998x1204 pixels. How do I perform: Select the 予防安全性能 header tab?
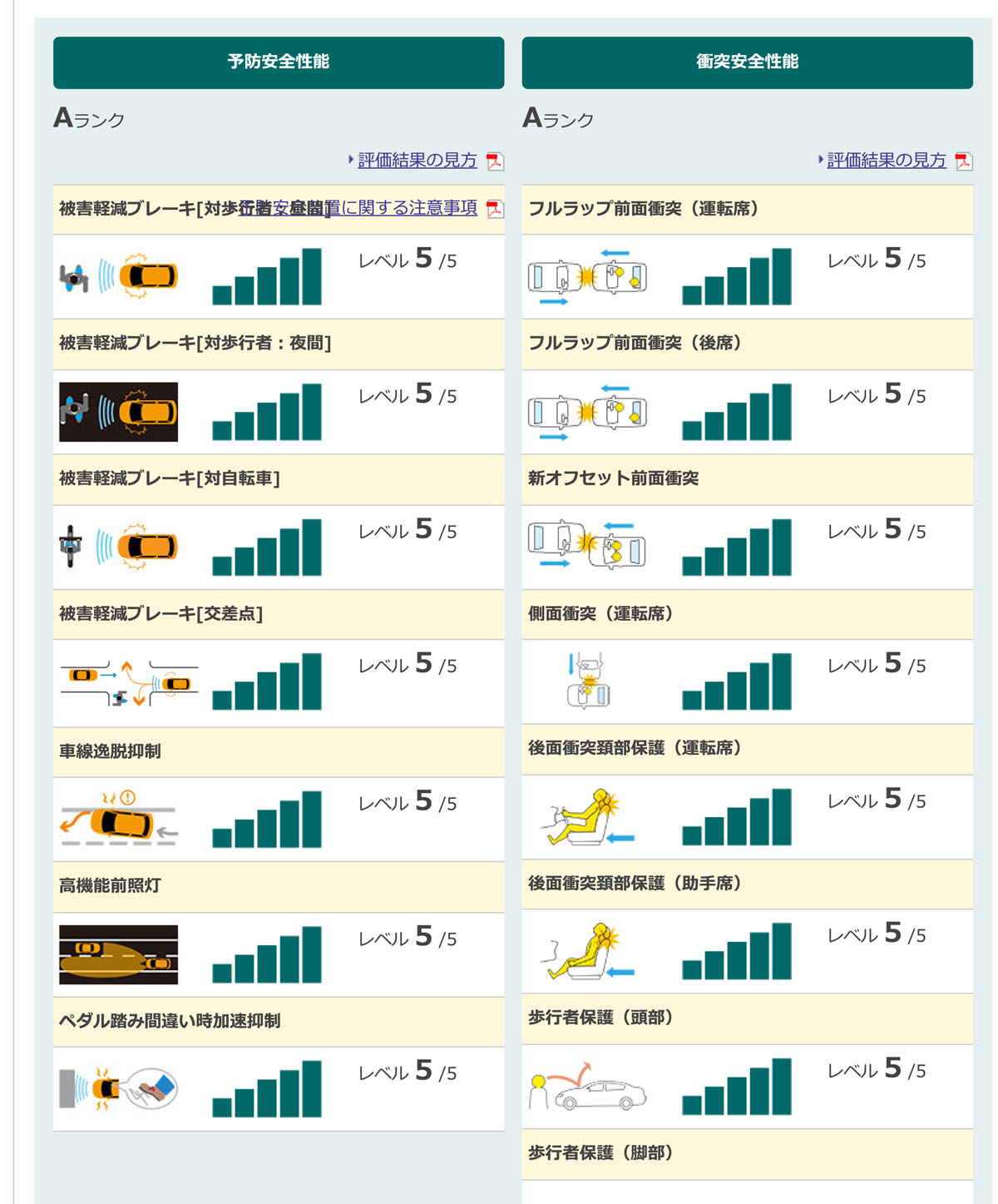(279, 62)
